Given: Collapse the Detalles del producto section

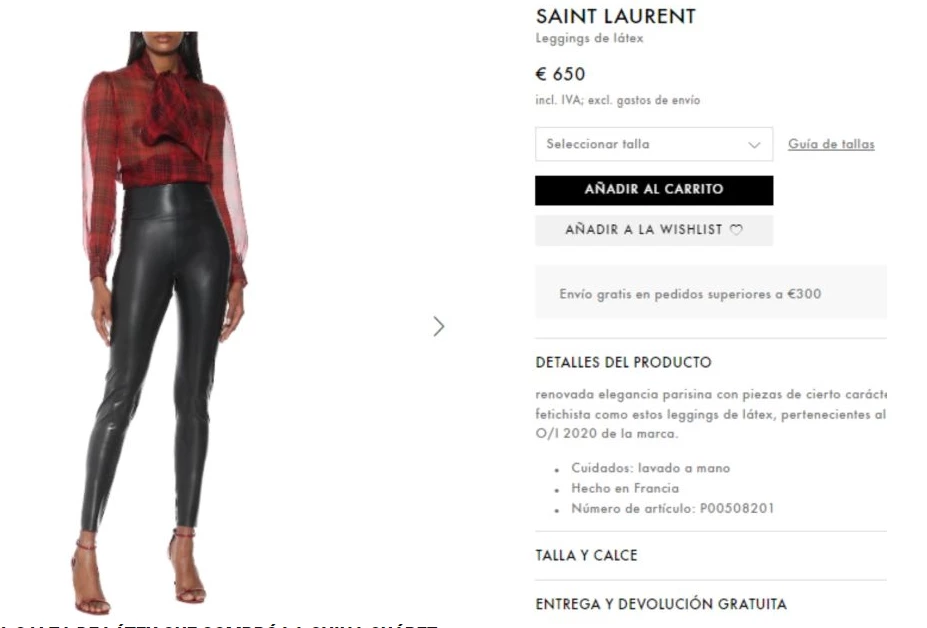Looking at the screenshot, I should pyautogui.click(x=623, y=362).
